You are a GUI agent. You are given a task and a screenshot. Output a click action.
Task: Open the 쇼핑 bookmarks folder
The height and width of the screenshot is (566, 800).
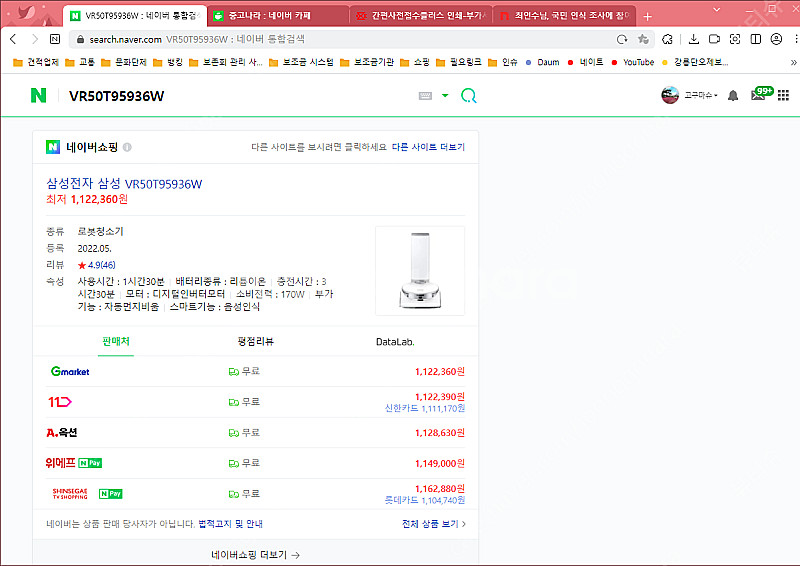(x=415, y=62)
